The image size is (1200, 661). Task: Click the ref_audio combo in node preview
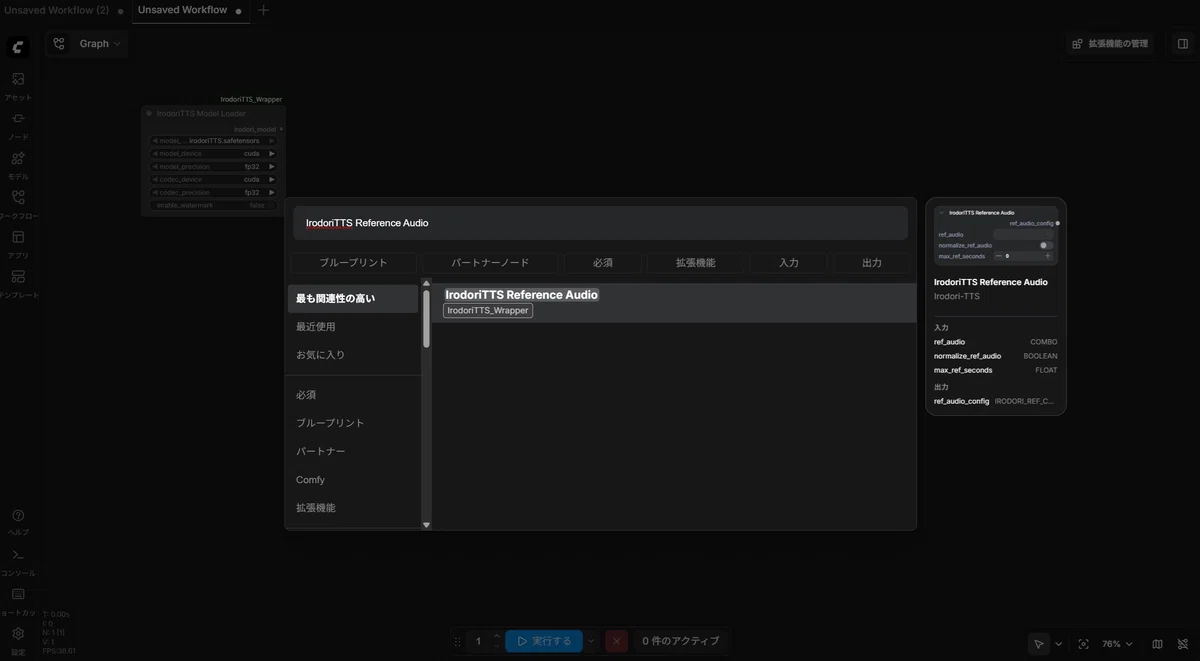1025,234
